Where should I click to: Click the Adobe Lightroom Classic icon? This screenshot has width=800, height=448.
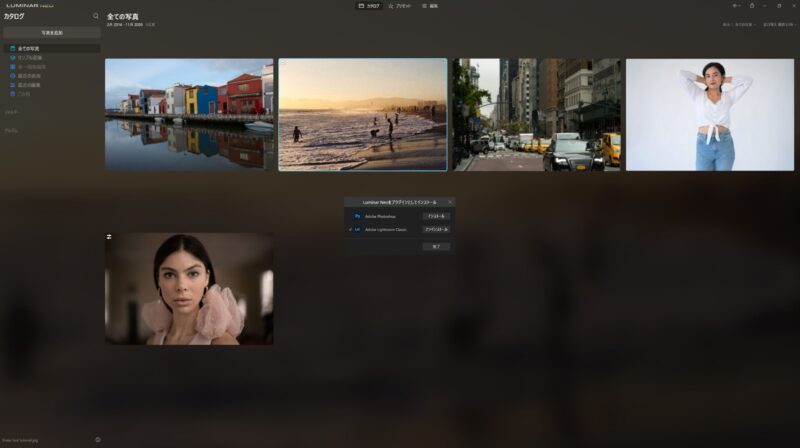357,229
